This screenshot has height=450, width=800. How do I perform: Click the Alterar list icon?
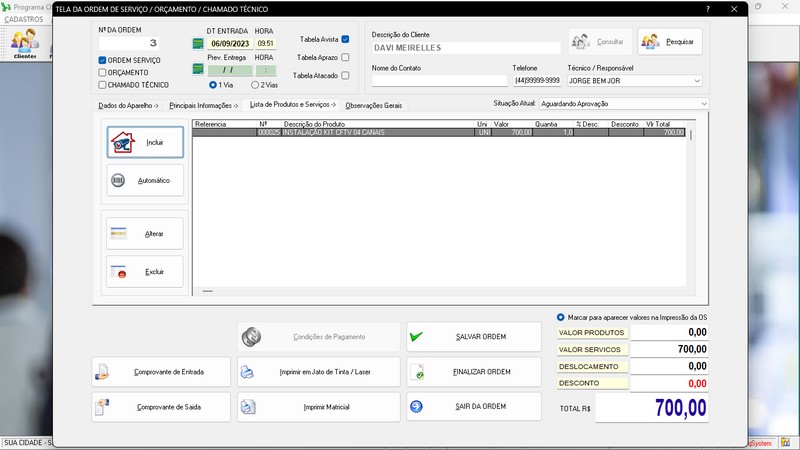[118, 234]
